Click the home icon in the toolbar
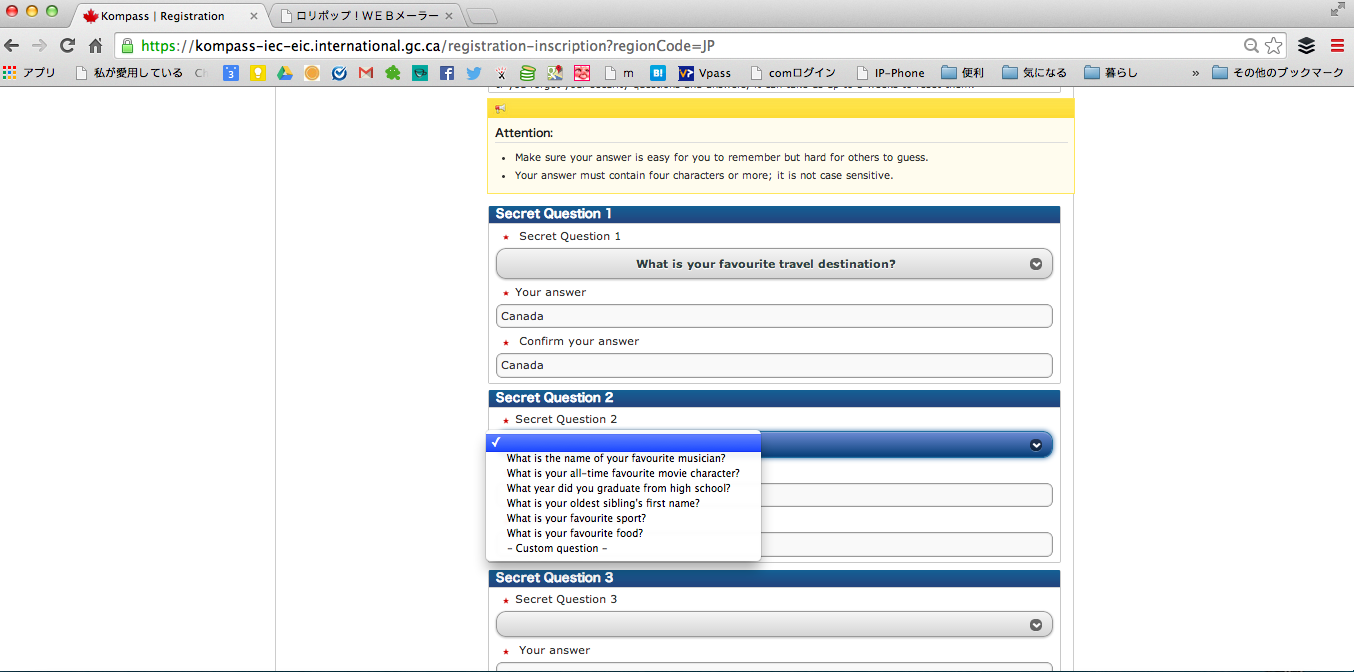The height and width of the screenshot is (672, 1354). click(x=96, y=46)
